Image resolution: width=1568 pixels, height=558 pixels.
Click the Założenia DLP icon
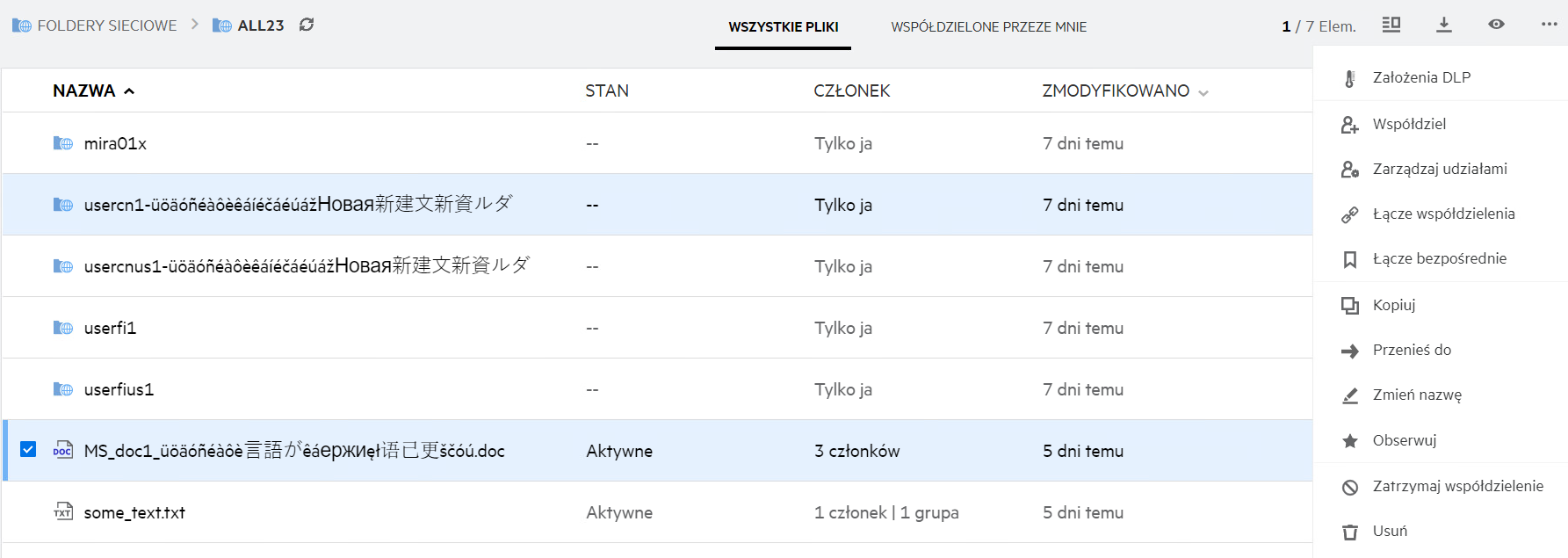tap(1350, 78)
